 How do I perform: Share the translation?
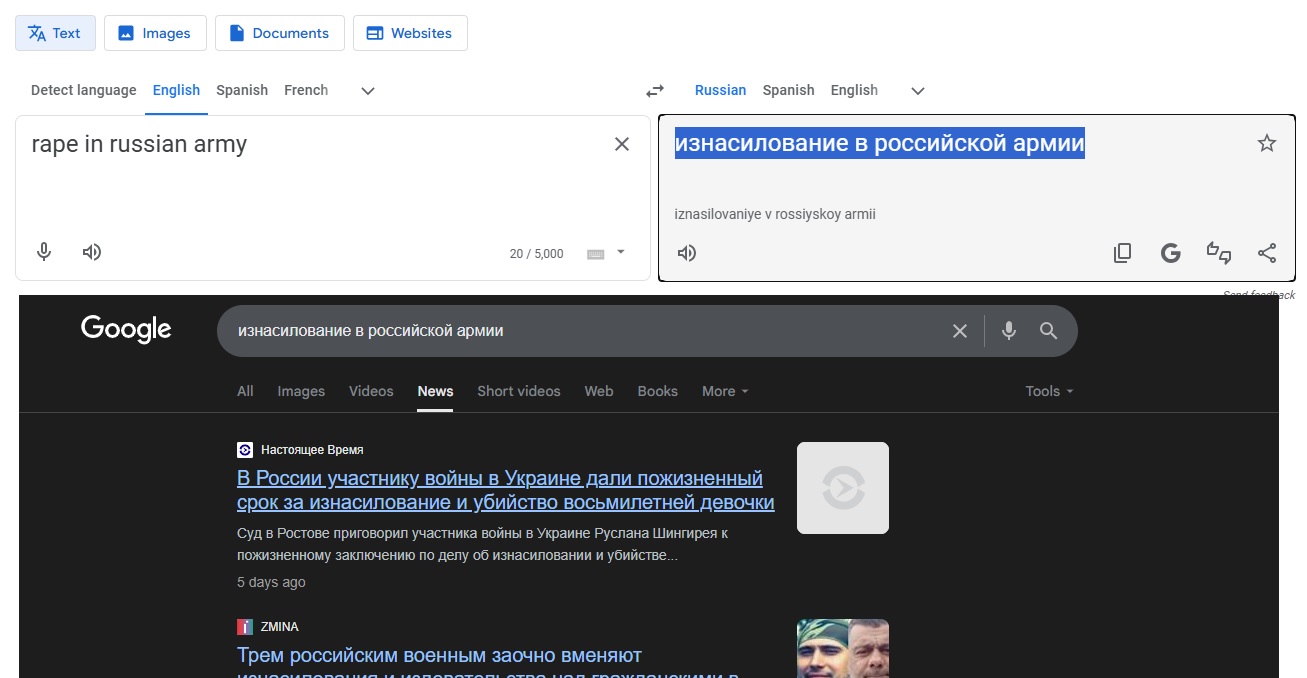click(x=1267, y=253)
